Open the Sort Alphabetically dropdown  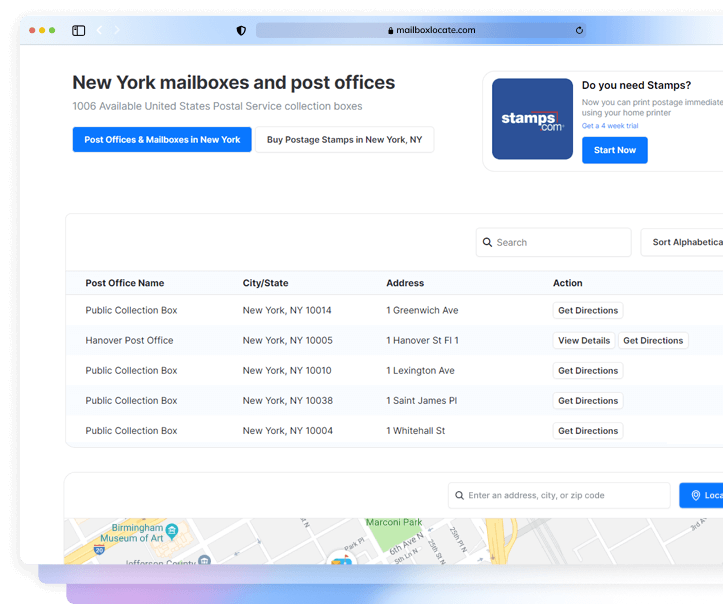(684, 242)
